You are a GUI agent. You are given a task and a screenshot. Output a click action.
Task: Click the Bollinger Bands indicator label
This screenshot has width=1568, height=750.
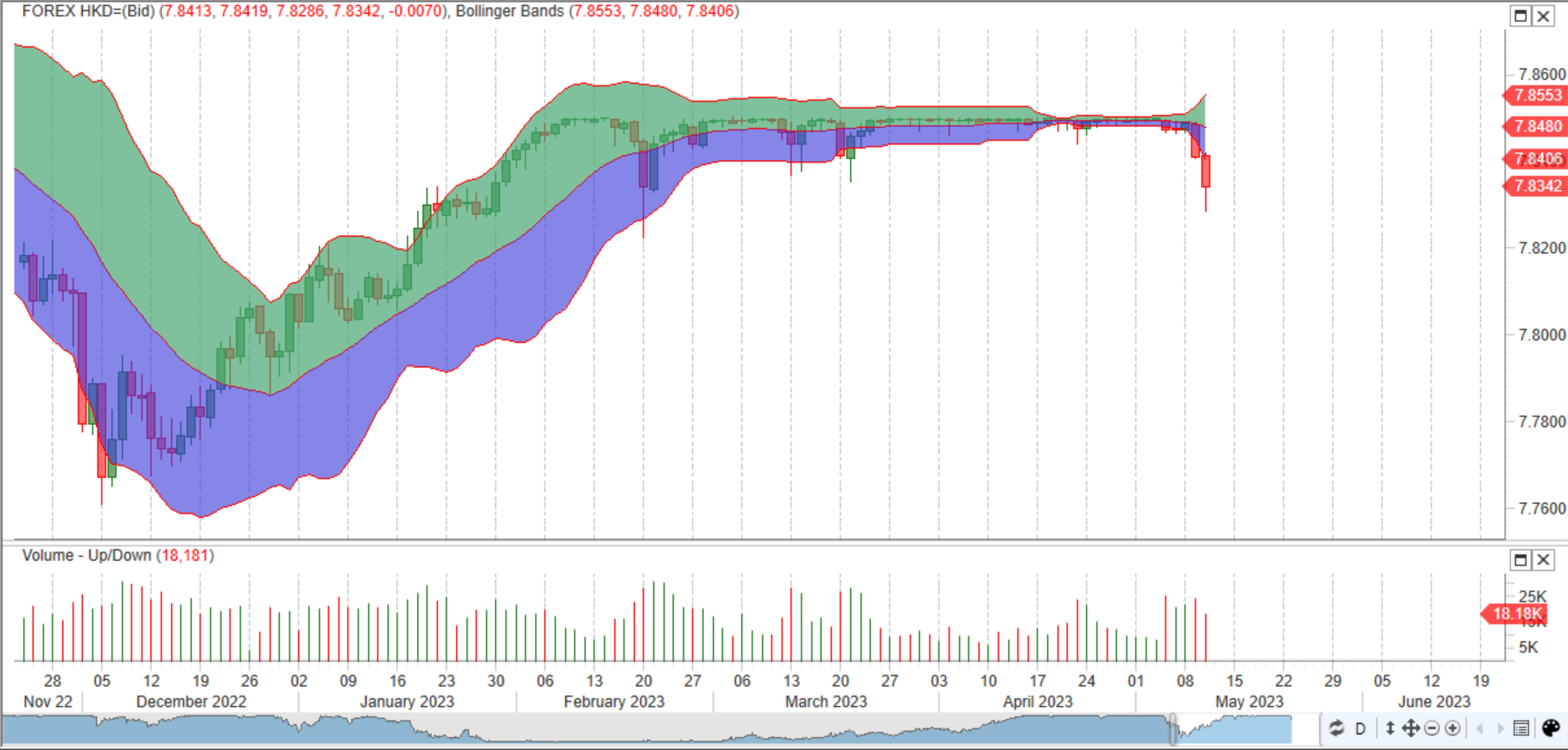(x=510, y=11)
